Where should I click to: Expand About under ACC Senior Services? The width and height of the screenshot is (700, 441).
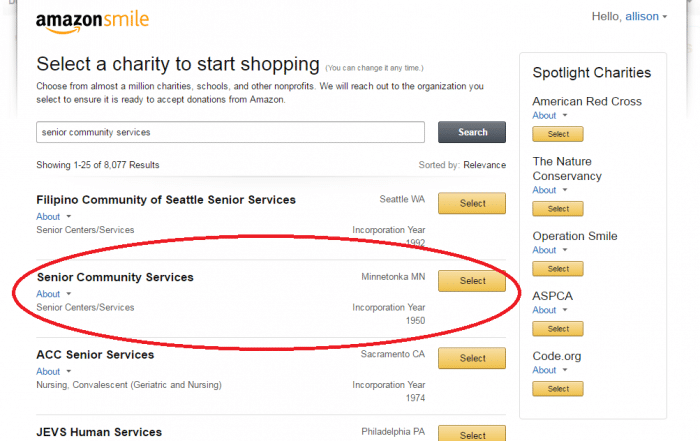click(54, 371)
